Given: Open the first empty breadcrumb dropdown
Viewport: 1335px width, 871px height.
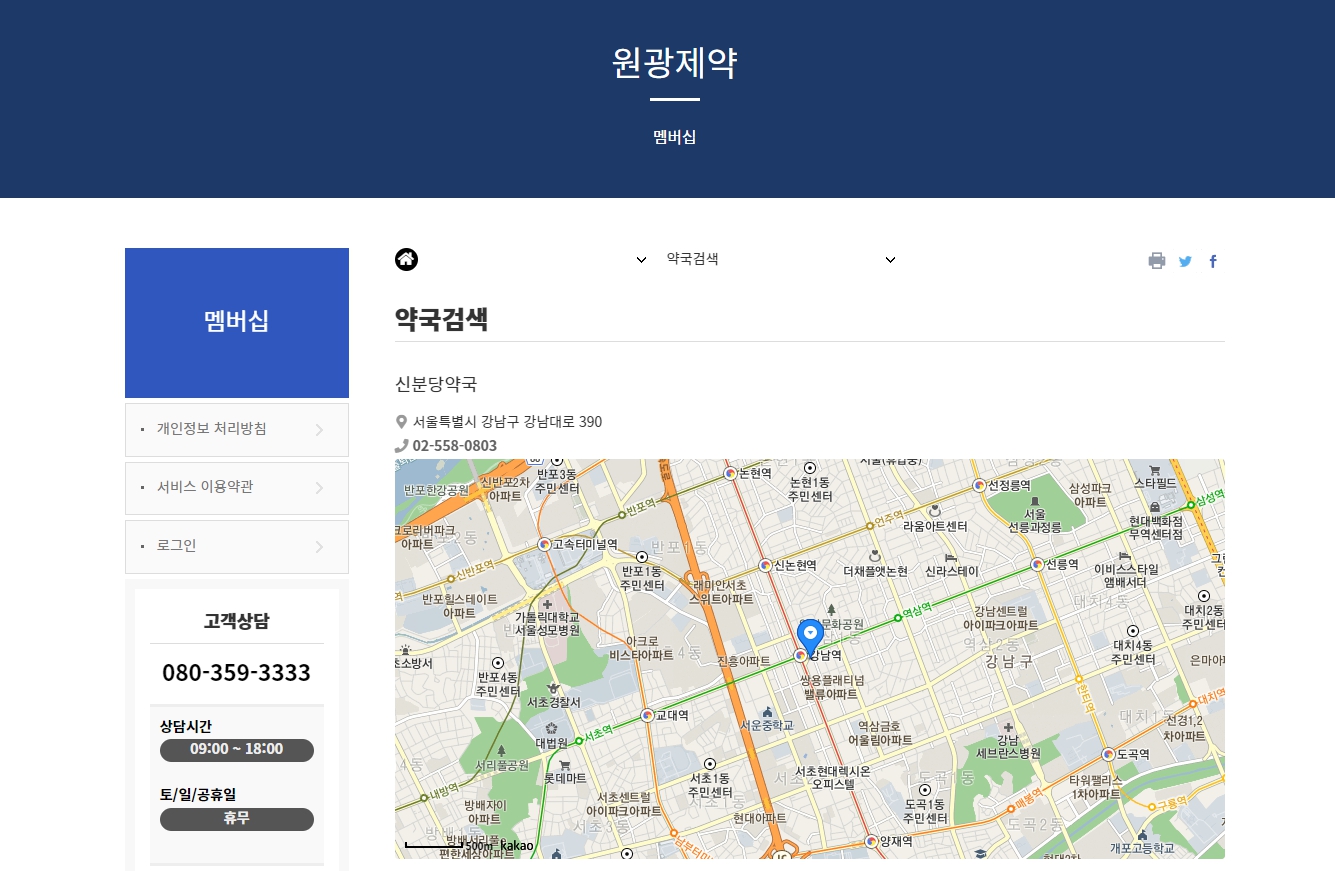Looking at the screenshot, I should pos(534,259).
